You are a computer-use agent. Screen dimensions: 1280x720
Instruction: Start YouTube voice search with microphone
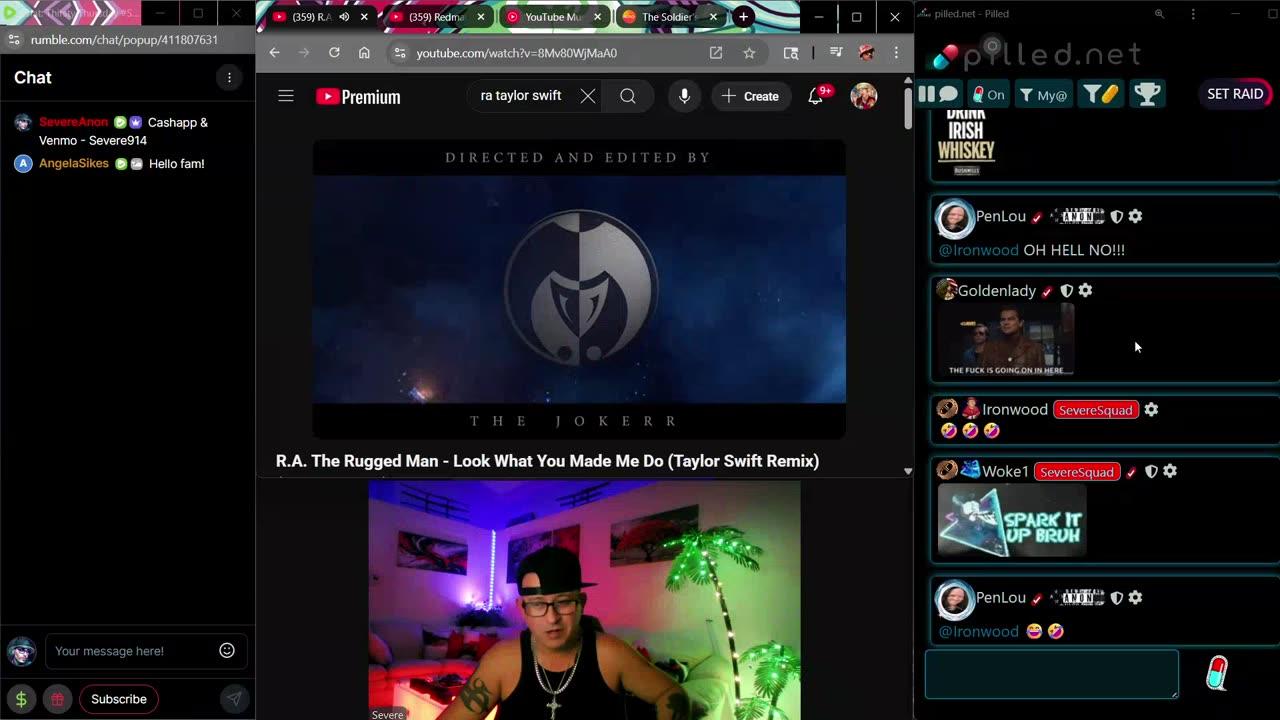pyautogui.click(x=684, y=96)
